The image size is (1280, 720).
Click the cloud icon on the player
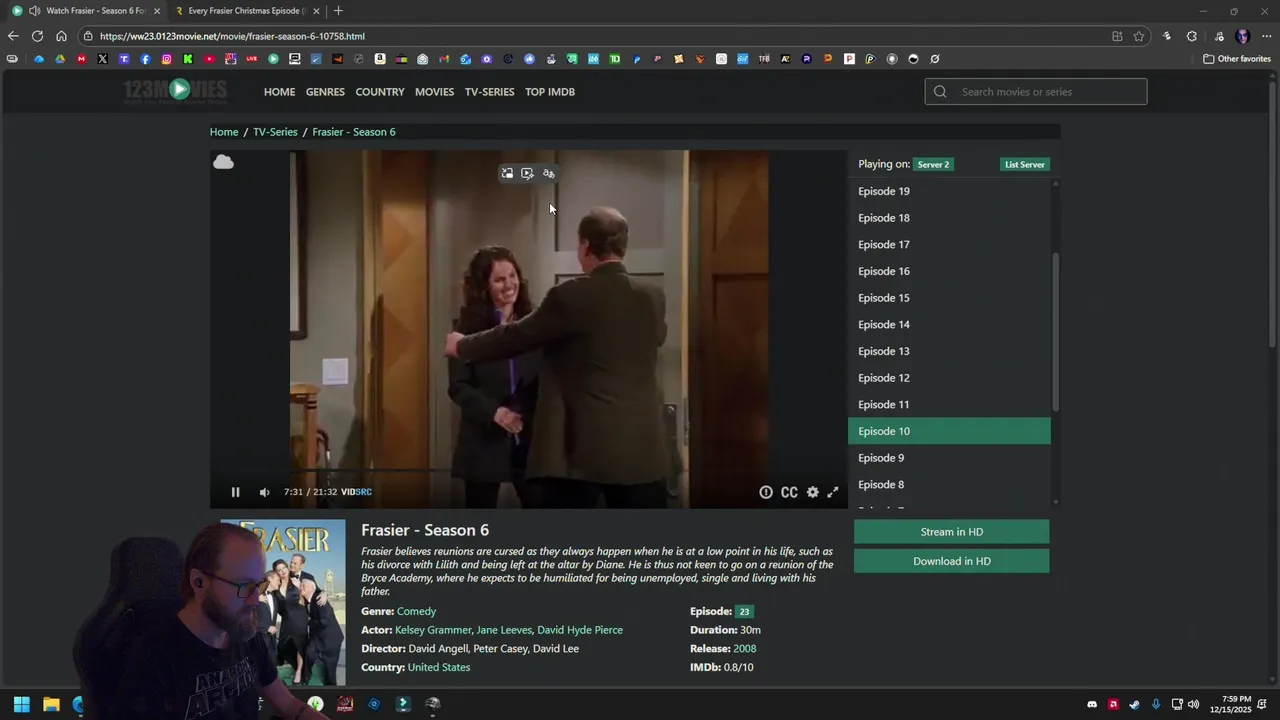(223, 162)
